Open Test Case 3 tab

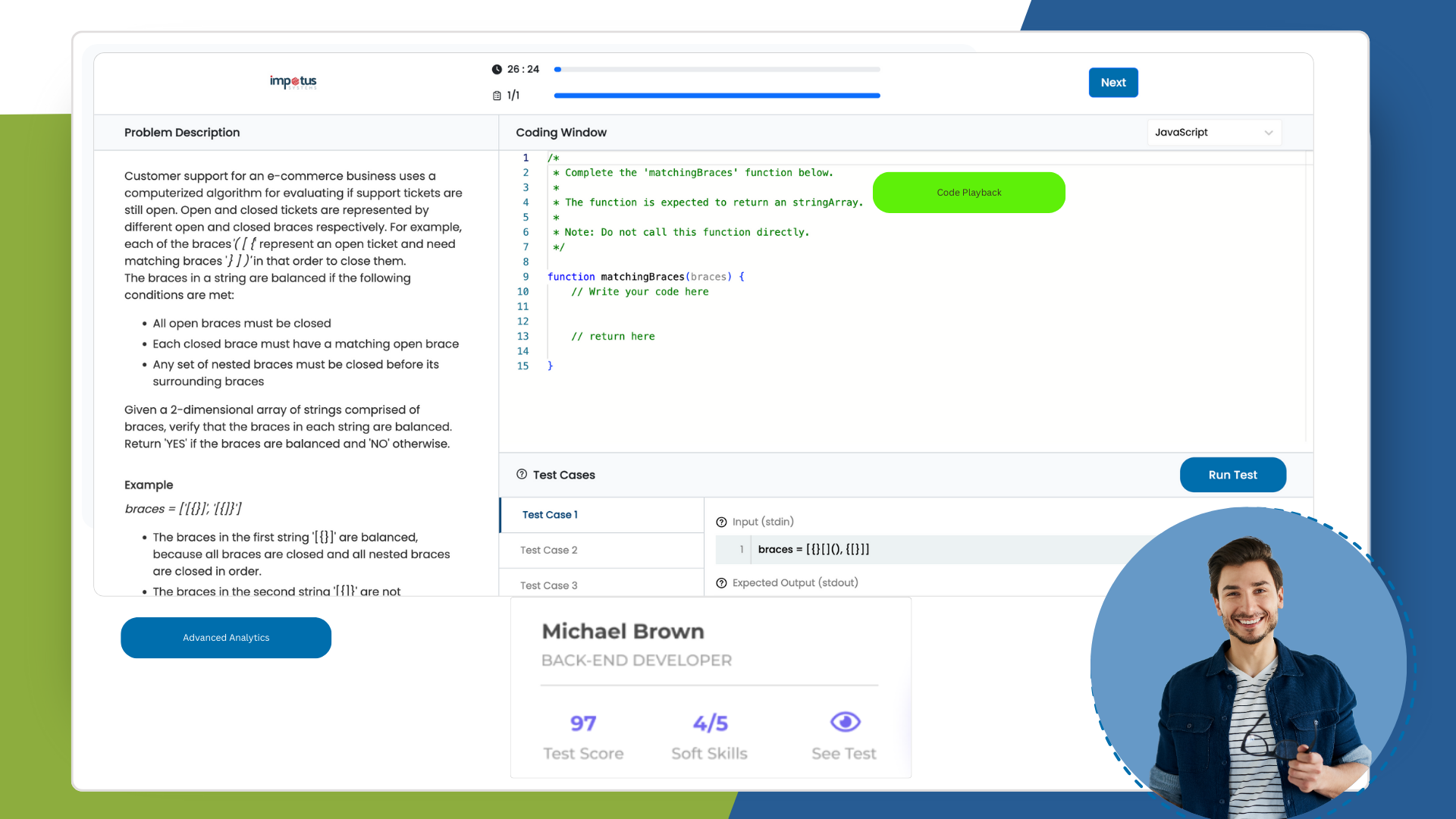coord(549,585)
